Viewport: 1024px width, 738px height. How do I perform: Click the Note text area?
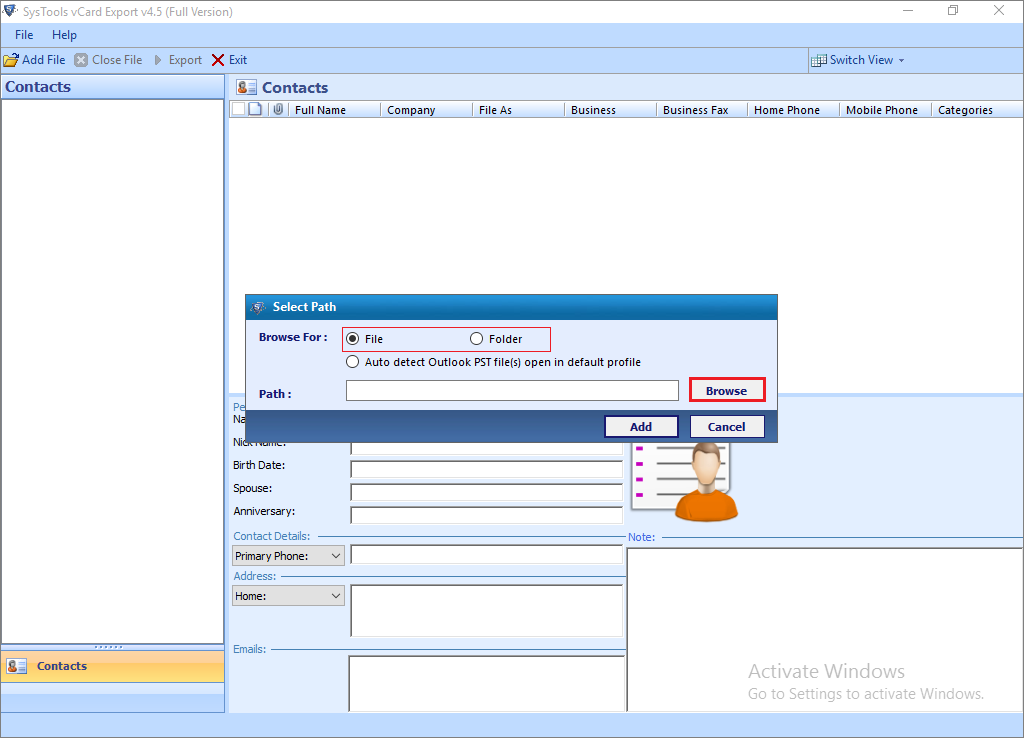pos(825,630)
